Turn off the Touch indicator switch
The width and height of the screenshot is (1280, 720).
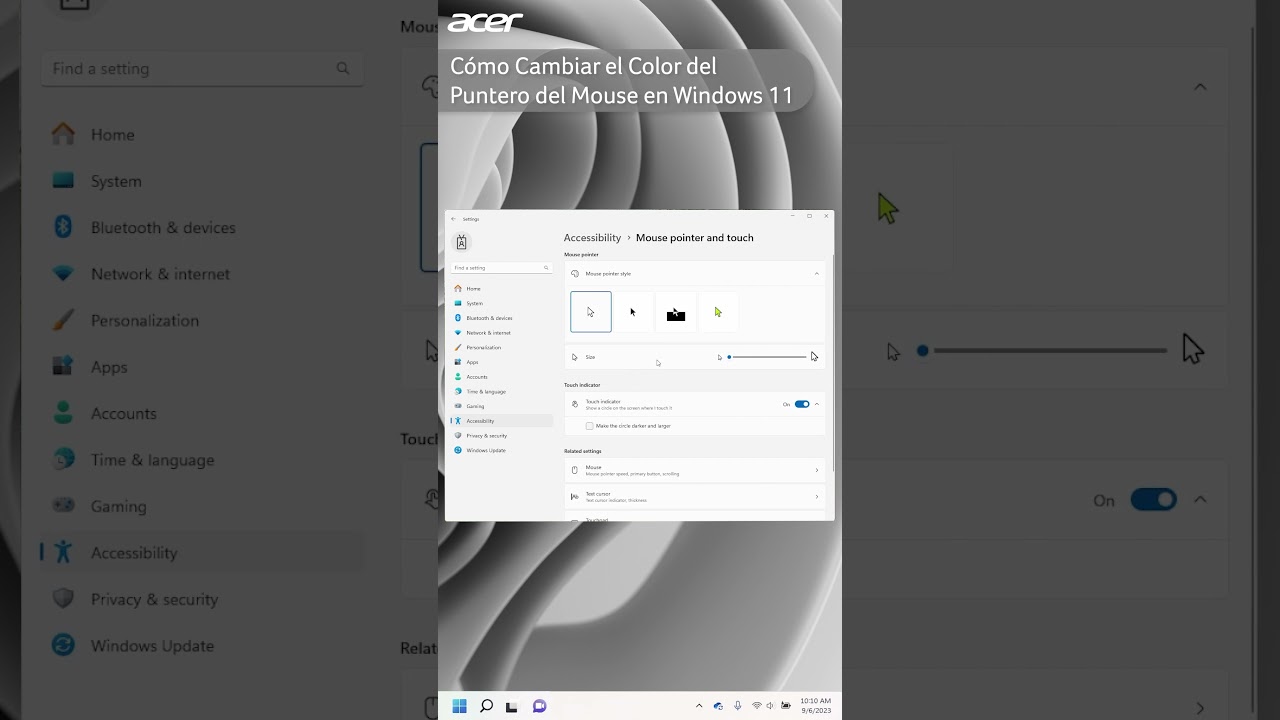tap(802, 404)
